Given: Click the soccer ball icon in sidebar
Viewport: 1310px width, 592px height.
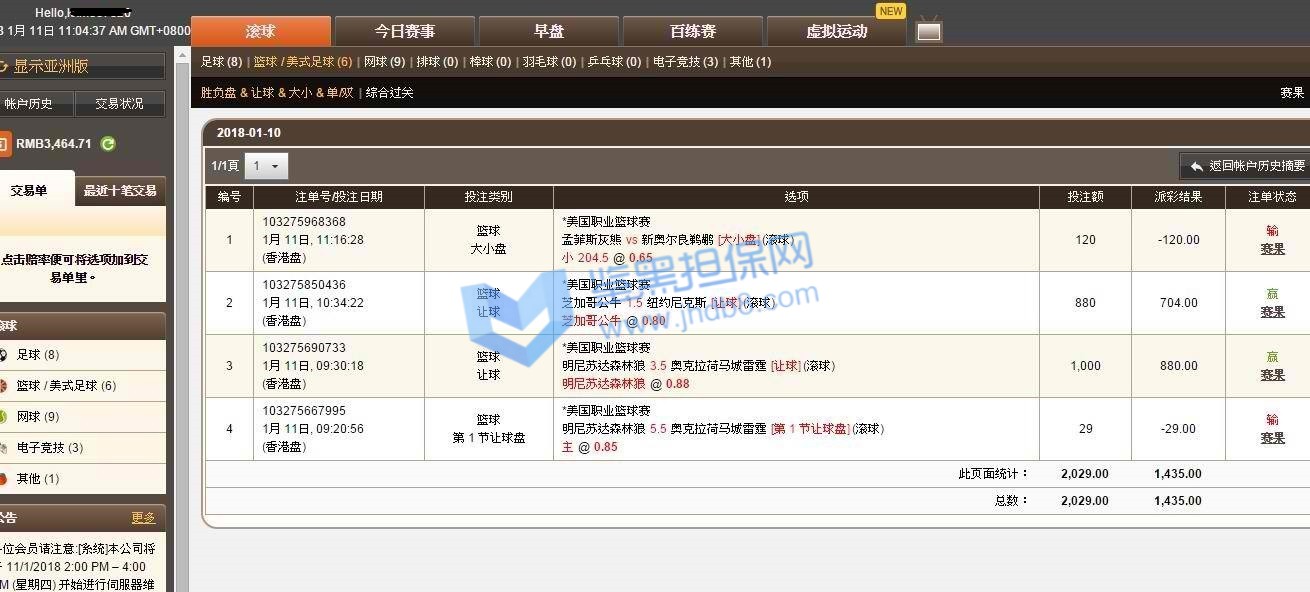Looking at the screenshot, I should point(4,355).
